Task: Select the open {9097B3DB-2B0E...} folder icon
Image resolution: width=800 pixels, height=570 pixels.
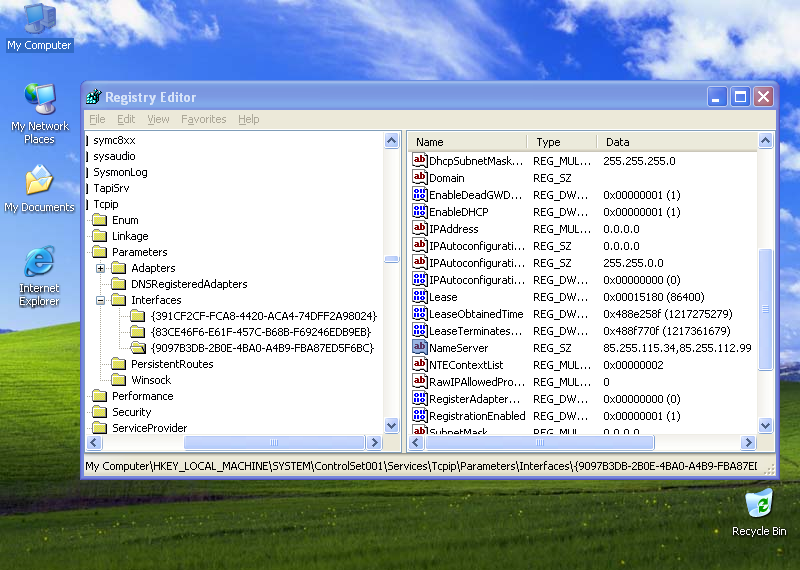Action: click(x=138, y=348)
